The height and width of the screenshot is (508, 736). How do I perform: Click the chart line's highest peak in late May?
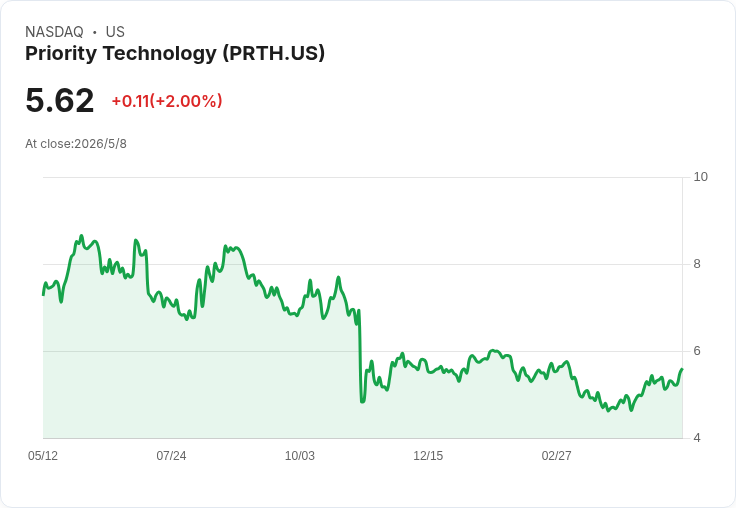(81, 236)
